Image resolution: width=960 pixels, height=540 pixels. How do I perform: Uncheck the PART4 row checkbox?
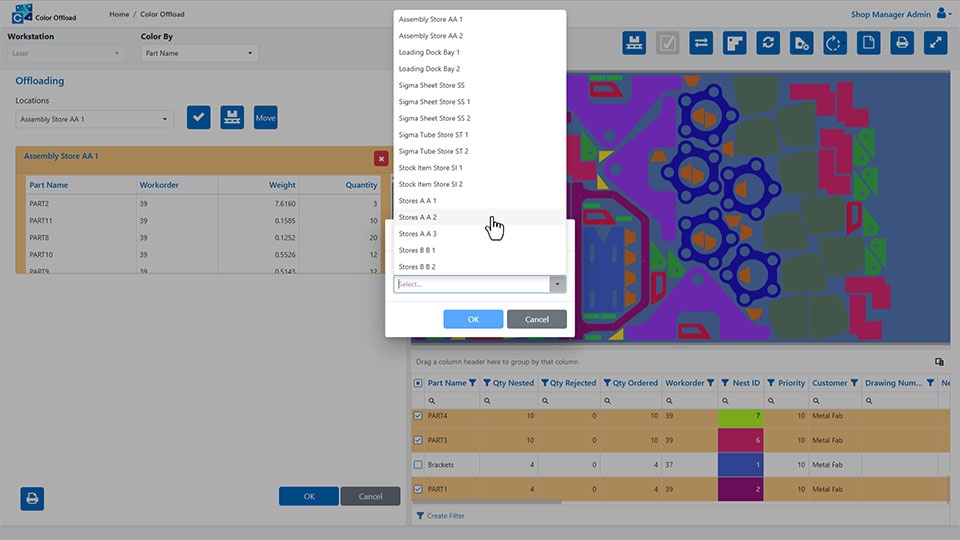[x=418, y=416]
